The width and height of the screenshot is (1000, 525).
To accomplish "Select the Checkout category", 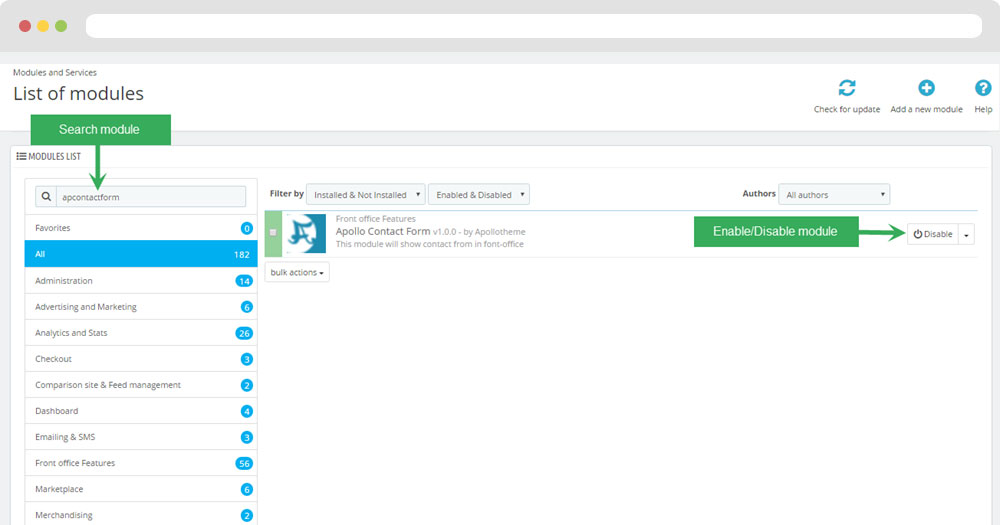I will coord(141,359).
